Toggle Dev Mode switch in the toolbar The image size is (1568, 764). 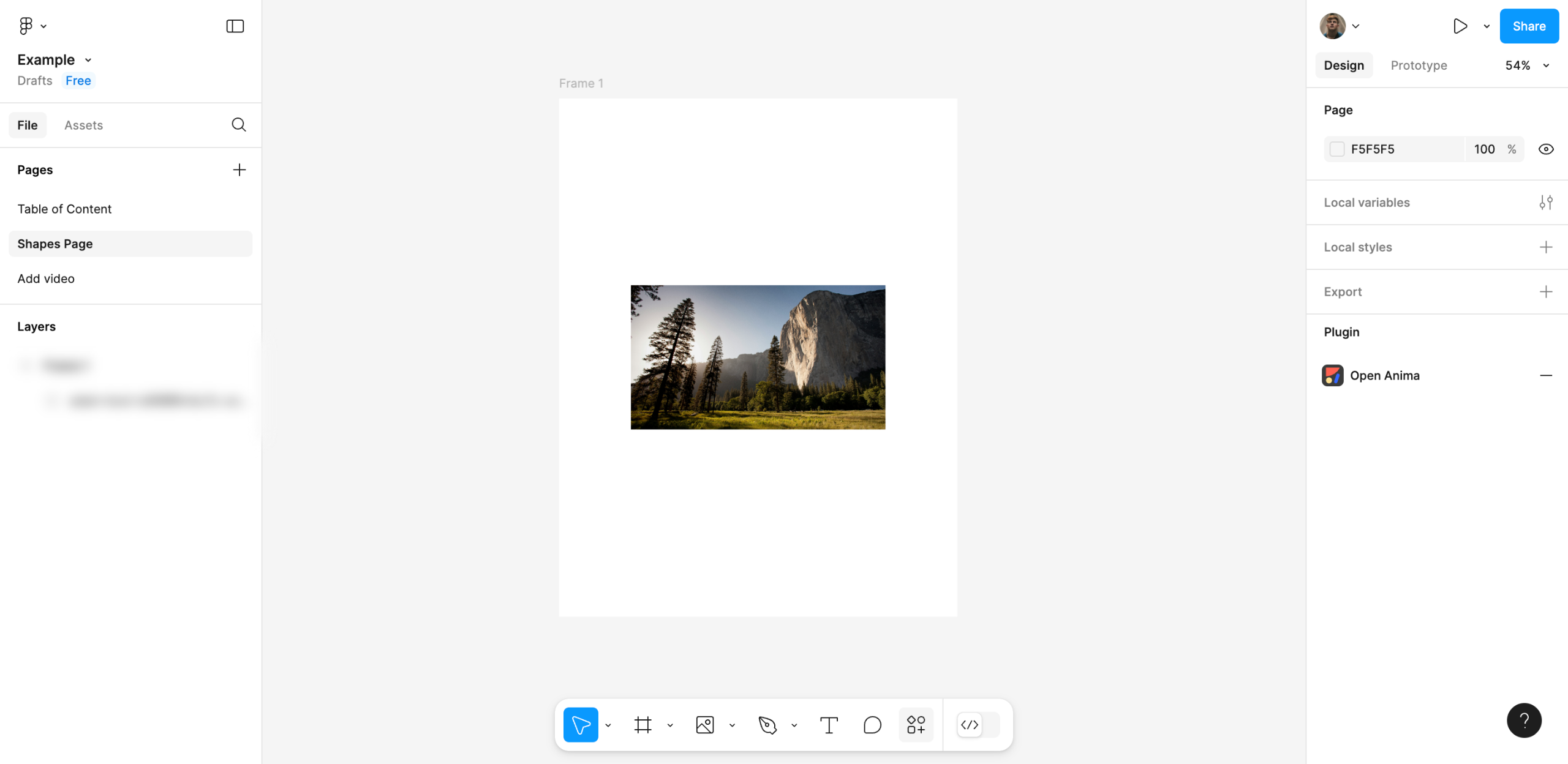978,725
